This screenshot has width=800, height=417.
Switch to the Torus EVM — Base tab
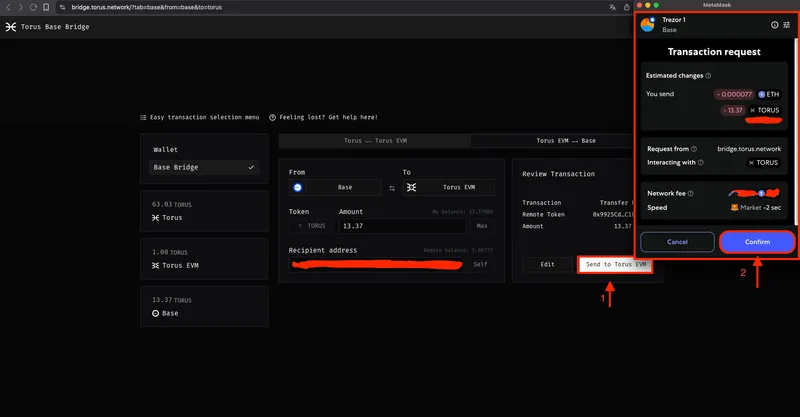click(565, 141)
